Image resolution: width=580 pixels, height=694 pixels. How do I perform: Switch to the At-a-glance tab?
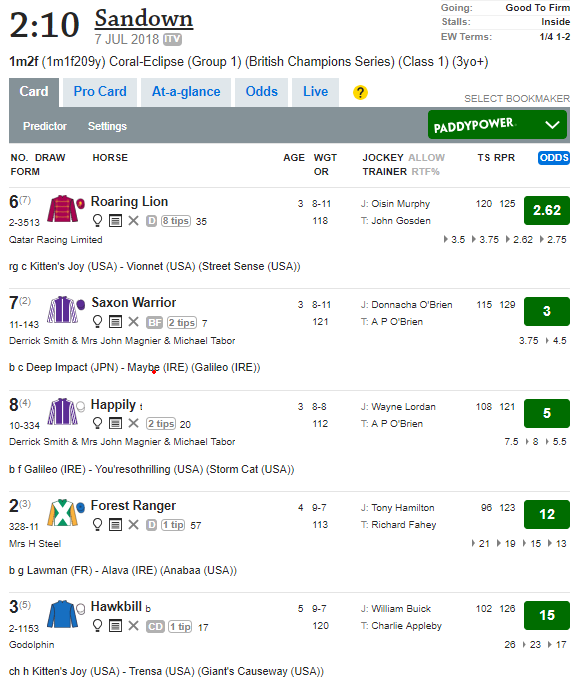tap(186, 92)
